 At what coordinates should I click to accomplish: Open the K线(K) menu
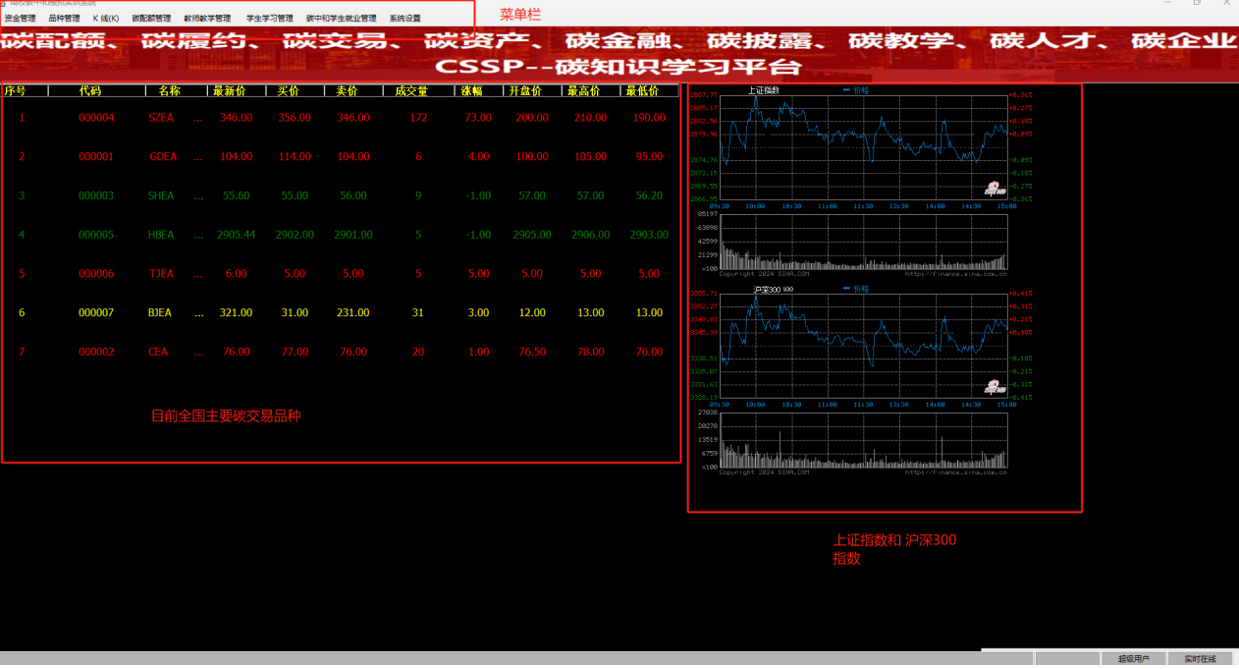coord(106,18)
